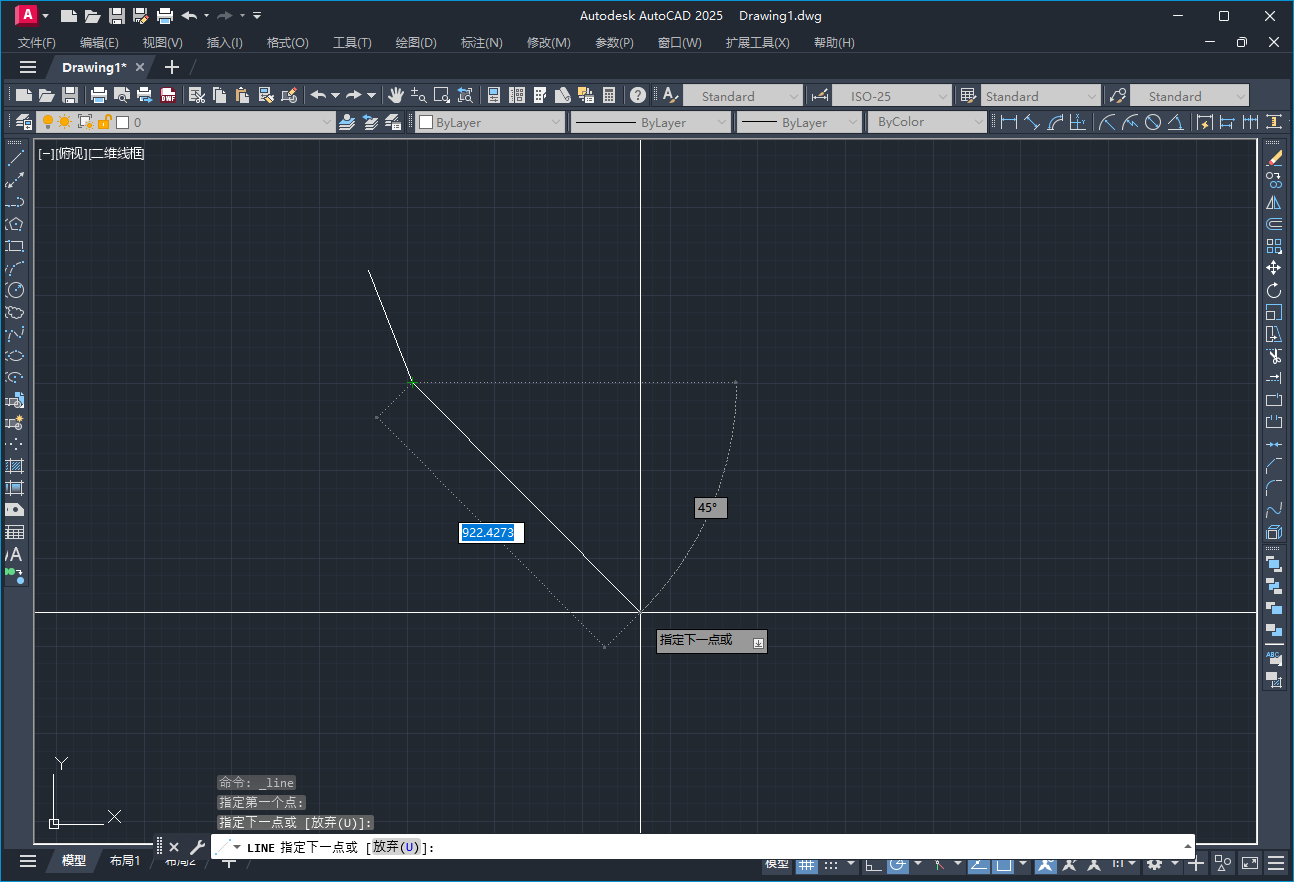The image size is (1294, 882).
Task: Click the 放弃(U) command option
Action: (x=397, y=847)
